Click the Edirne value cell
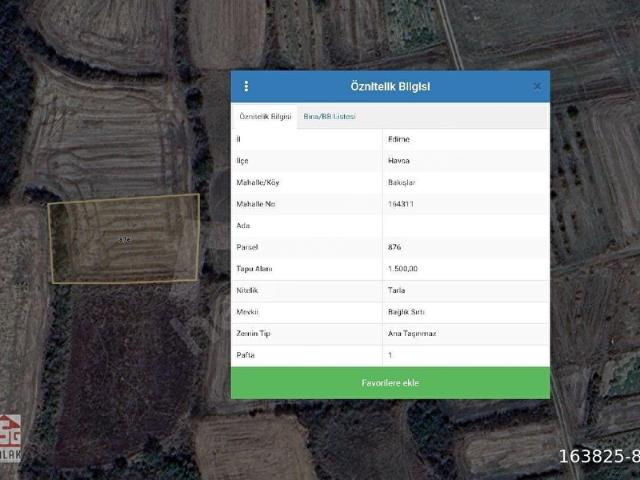 point(399,139)
